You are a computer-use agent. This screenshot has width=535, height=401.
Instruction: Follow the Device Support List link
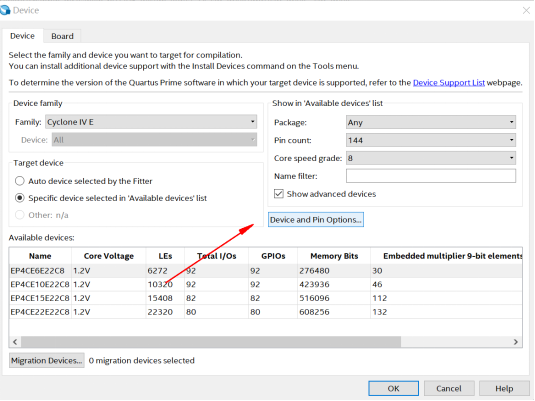point(449,83)
